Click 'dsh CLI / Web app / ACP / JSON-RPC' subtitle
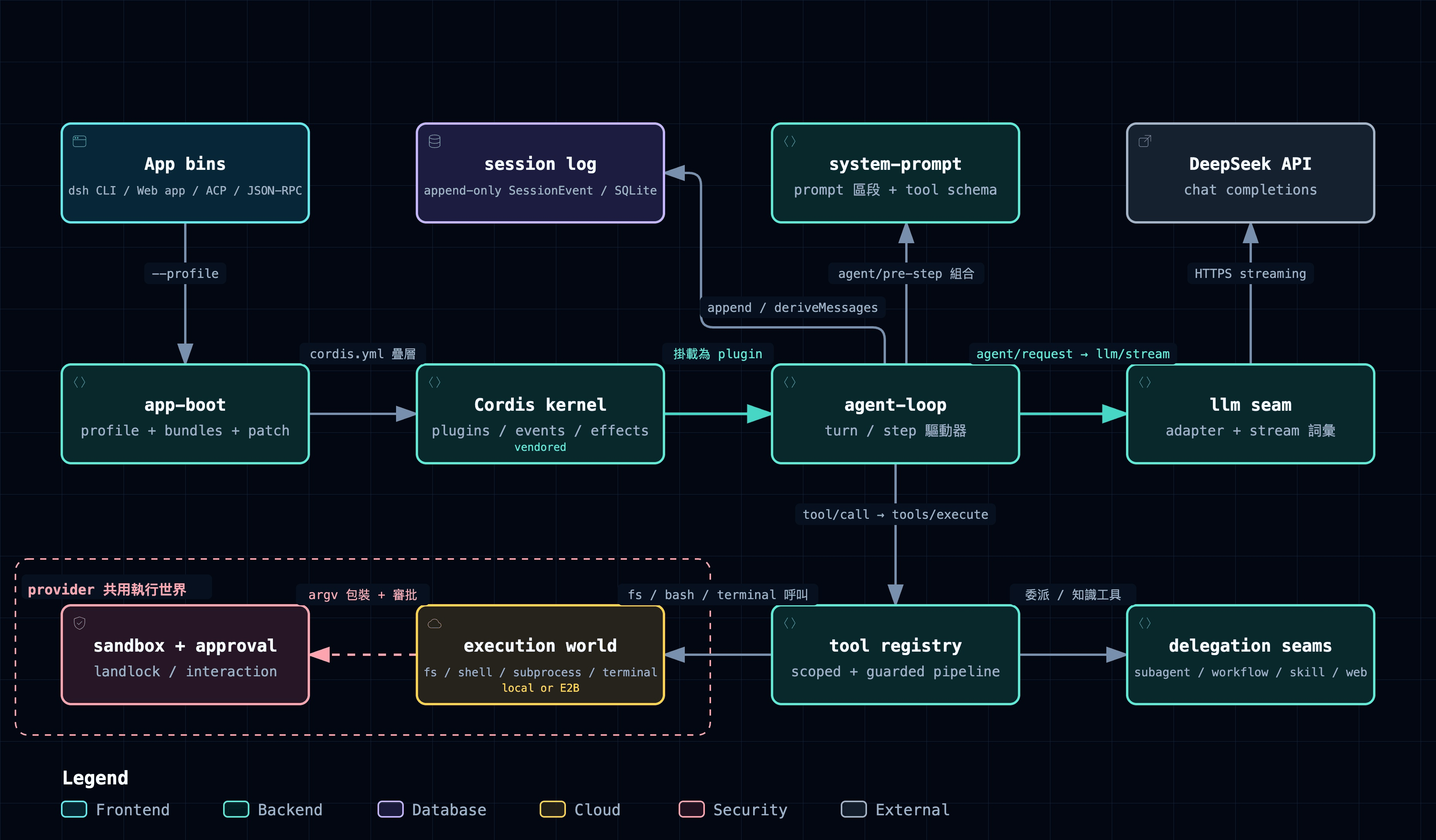The height and width of the screenshot is (840, 1436). click(185, 190)
